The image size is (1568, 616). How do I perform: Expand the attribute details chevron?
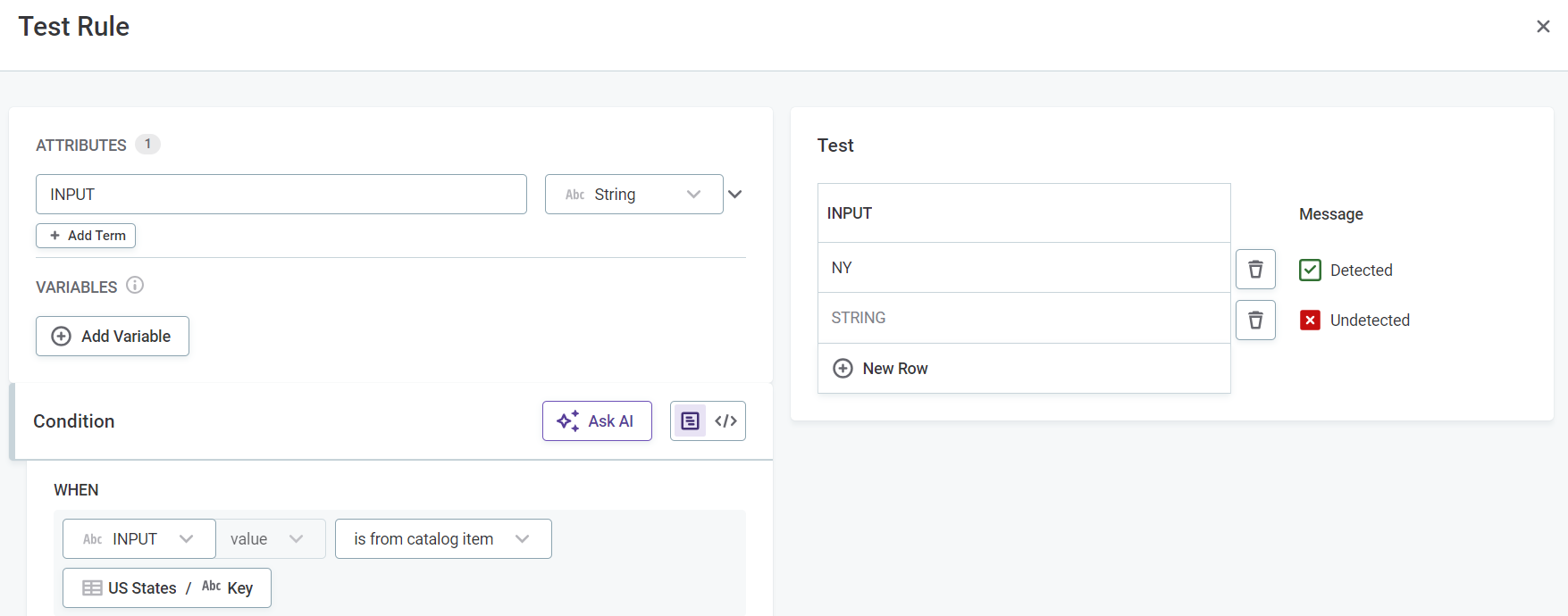(735, 195)
